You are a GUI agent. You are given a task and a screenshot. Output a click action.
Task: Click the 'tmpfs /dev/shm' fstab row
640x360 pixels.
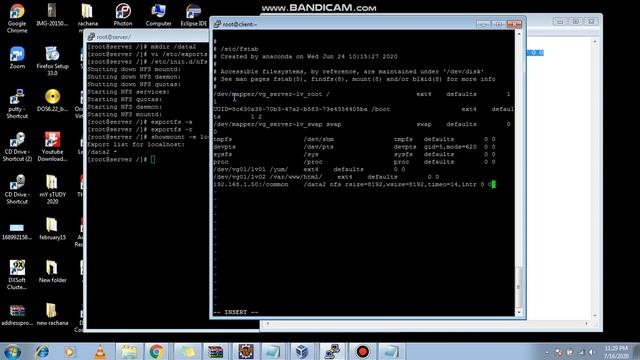point(354,140)
